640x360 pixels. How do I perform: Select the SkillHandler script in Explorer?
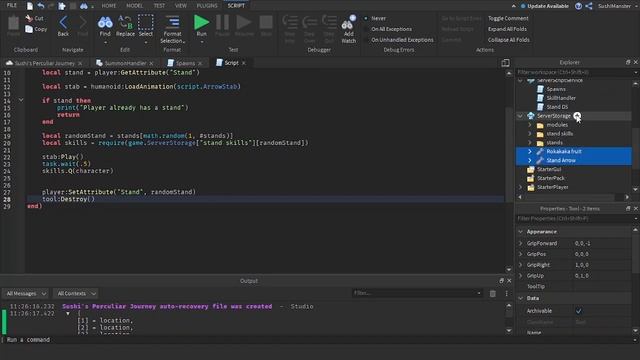click(561, 98)
